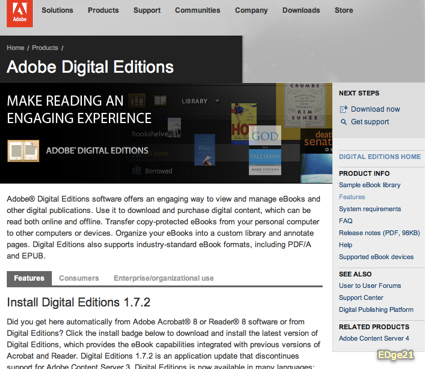Click the Get support magnifier icon

coord(343,122)
